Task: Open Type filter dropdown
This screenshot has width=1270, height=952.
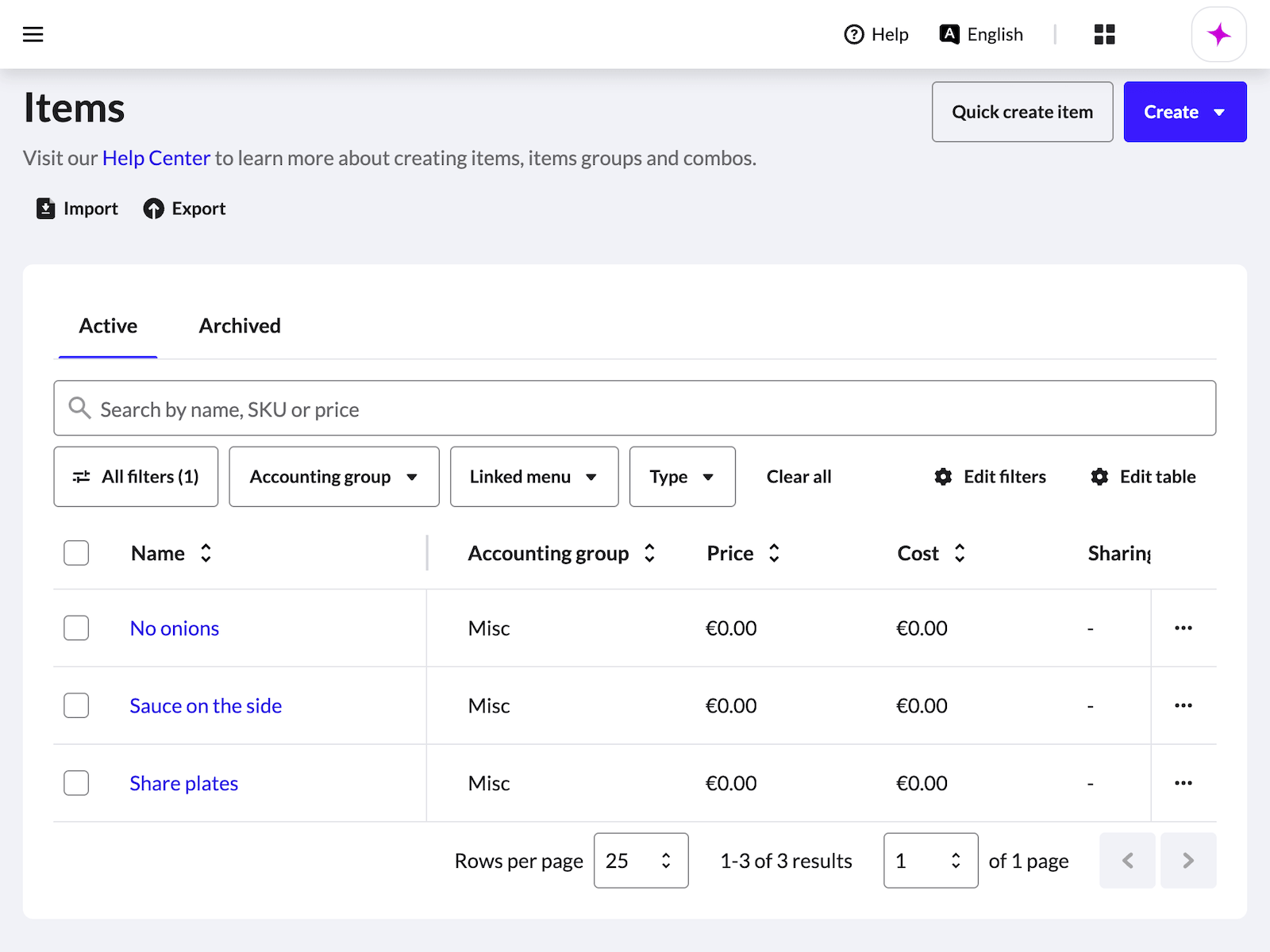Action: (x=683, y=477)
